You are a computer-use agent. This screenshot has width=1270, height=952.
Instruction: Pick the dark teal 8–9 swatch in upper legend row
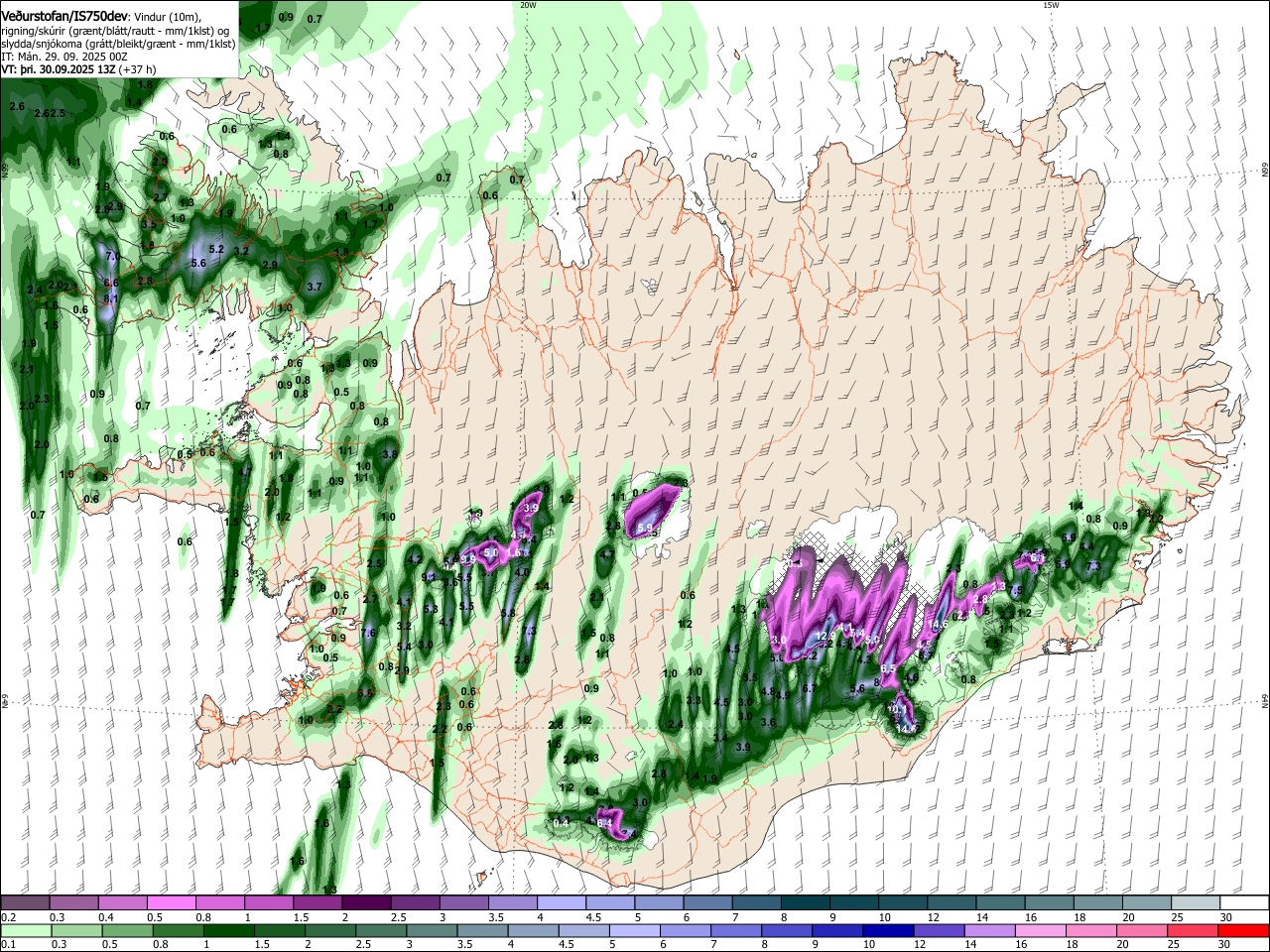(x=806, y=903)
